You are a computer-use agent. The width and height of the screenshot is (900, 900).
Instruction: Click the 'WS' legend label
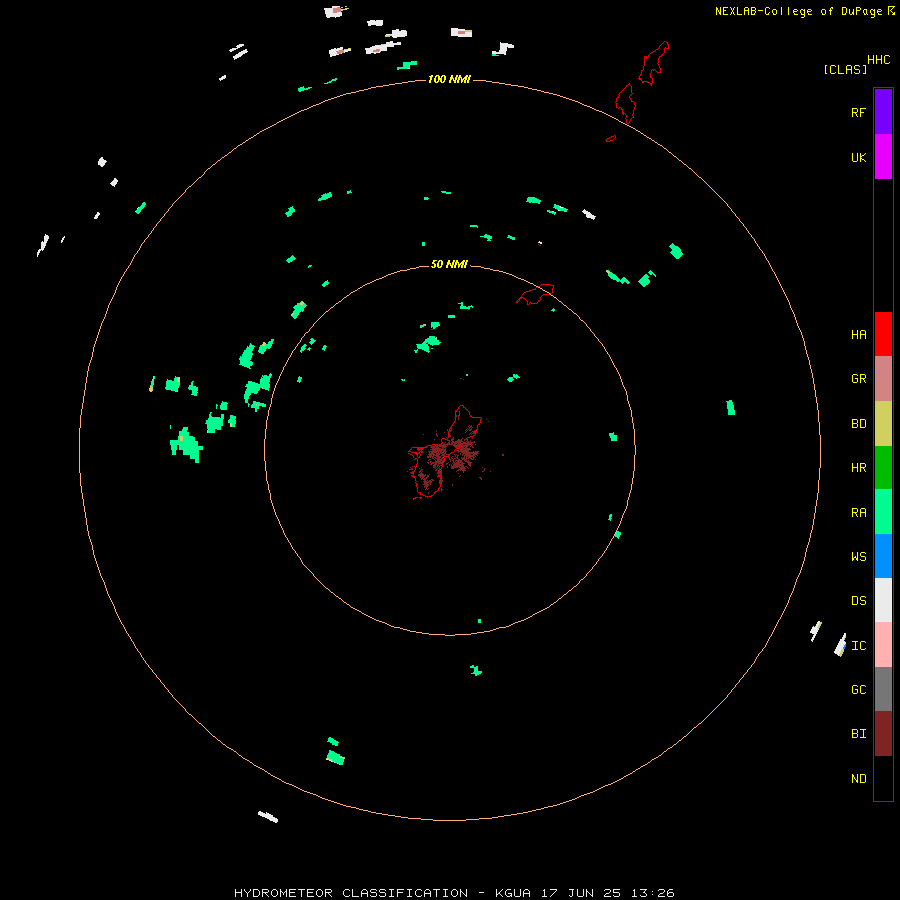coord(858,556)
